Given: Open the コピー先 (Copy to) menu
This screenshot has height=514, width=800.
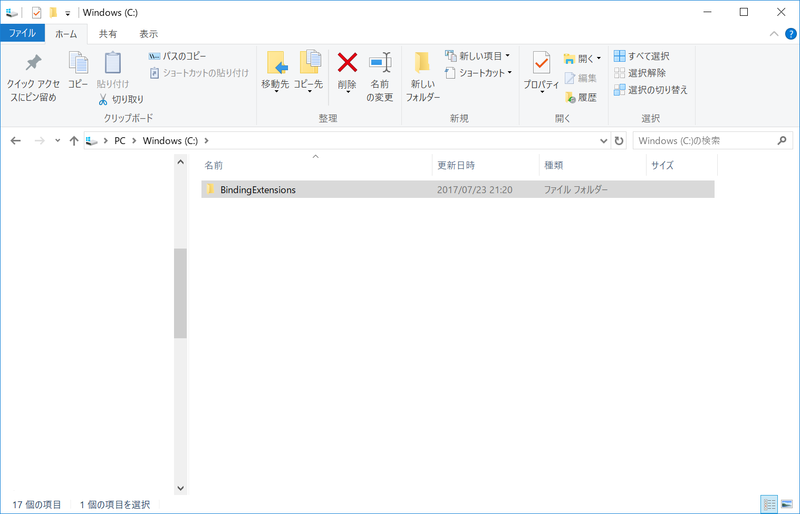Looking at the screenshot, I should click(309, 71).
